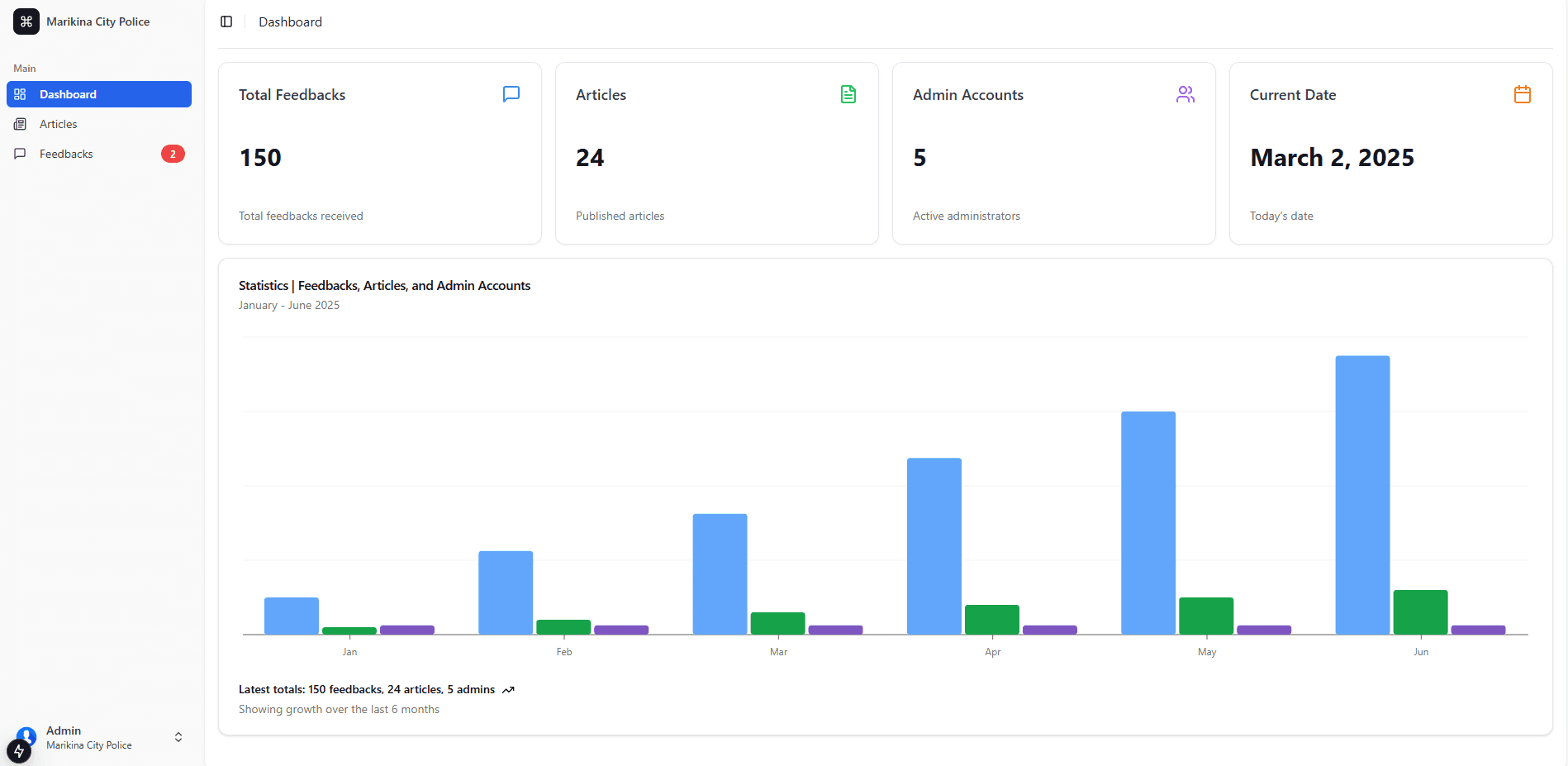Click the Dashboard grid icon in sidebar

pyautogui.click(x=21, y=94)
